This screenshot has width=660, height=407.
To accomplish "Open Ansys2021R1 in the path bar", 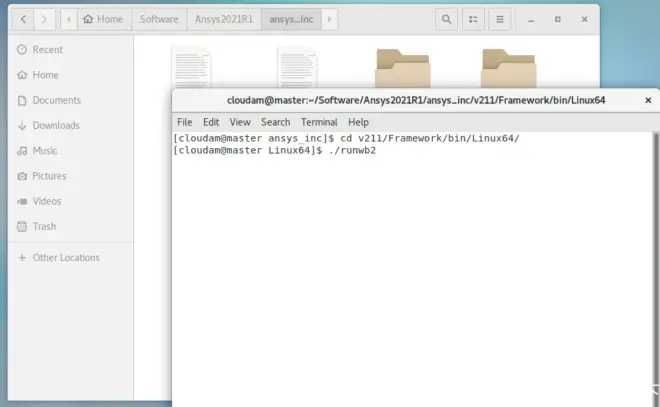I will tap(224, 19).
